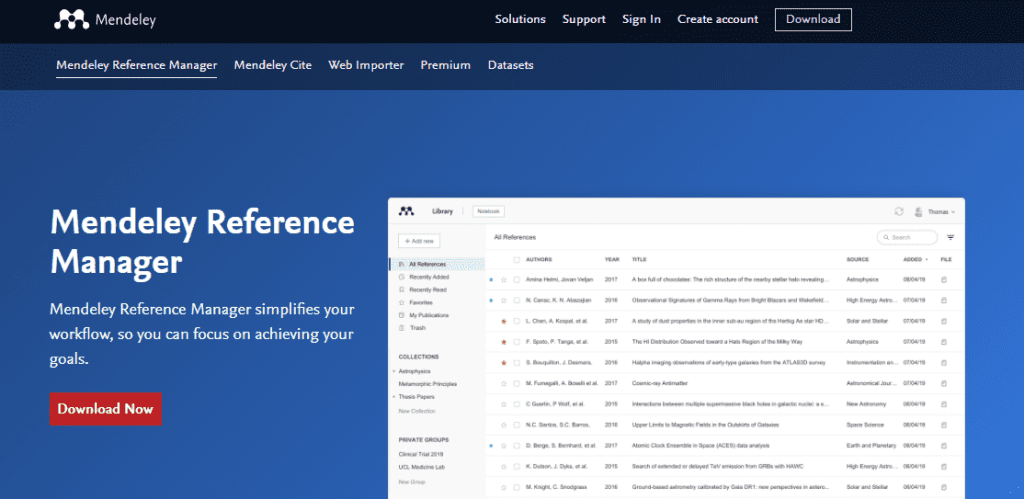Open the Premium tab
This screenshot has width=1024, height=499.
[x=445, y=65]
